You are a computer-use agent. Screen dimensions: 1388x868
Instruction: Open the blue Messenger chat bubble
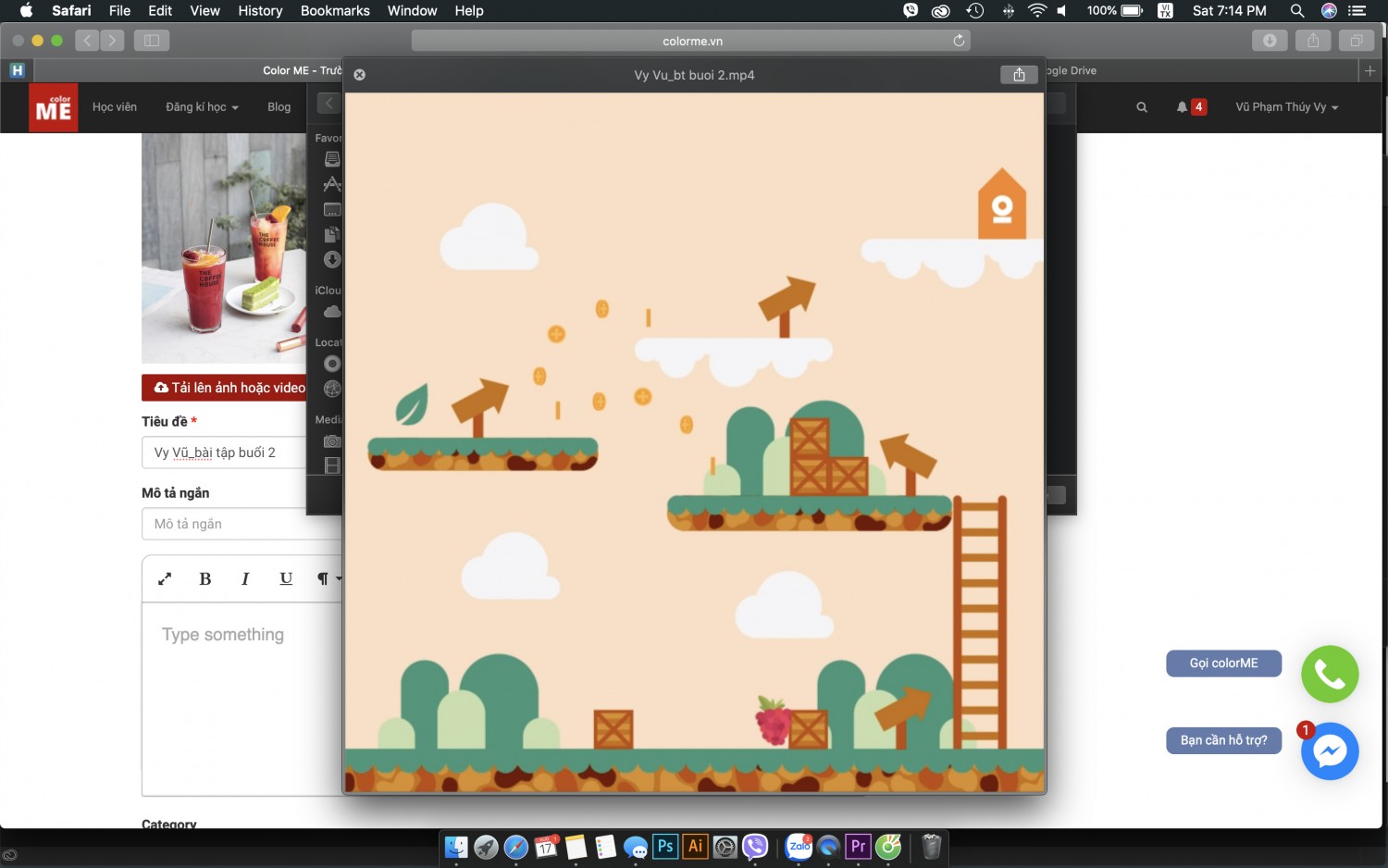pos(1330,750)
